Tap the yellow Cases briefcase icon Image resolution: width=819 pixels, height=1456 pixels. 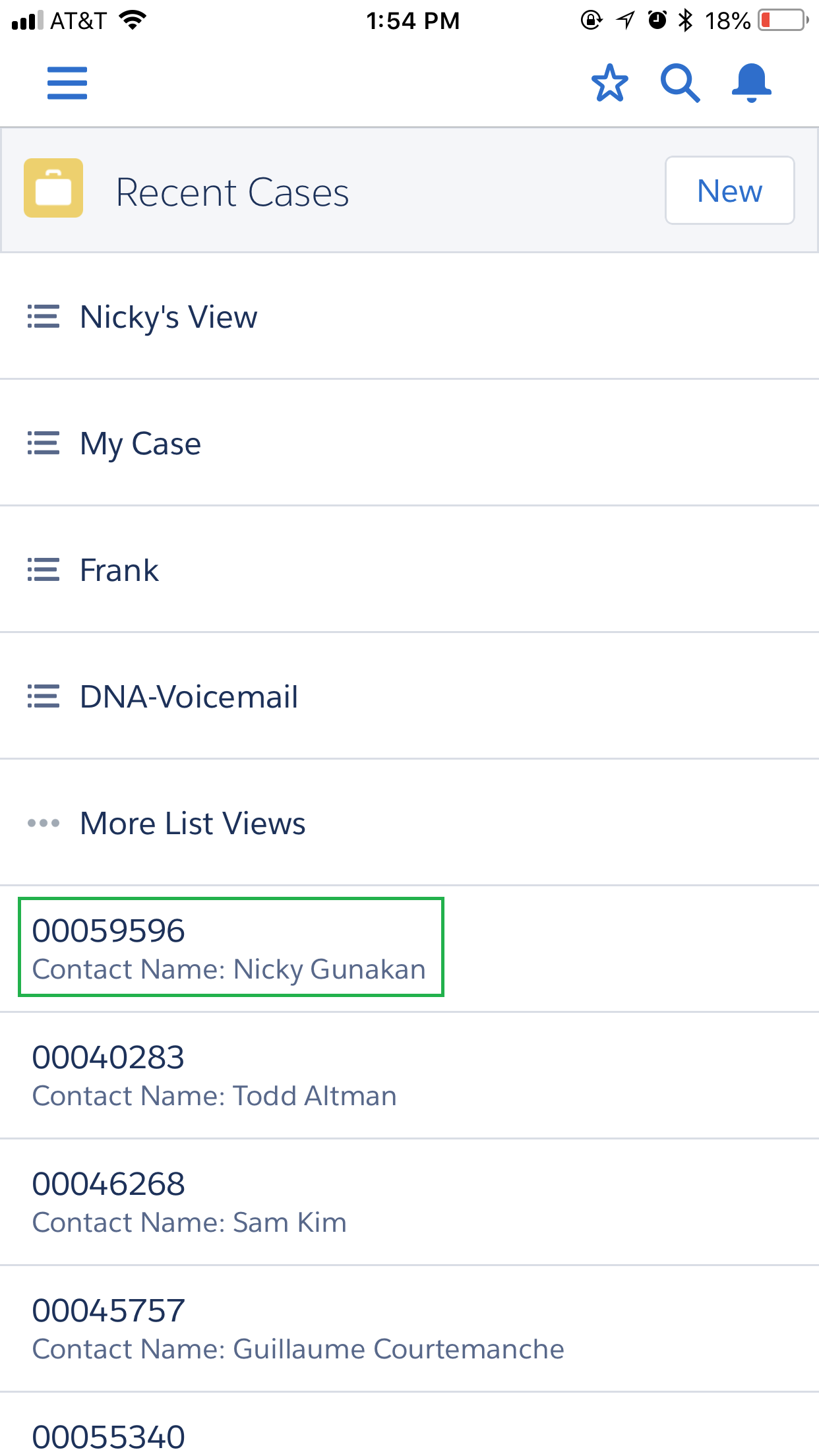(53, 188)
